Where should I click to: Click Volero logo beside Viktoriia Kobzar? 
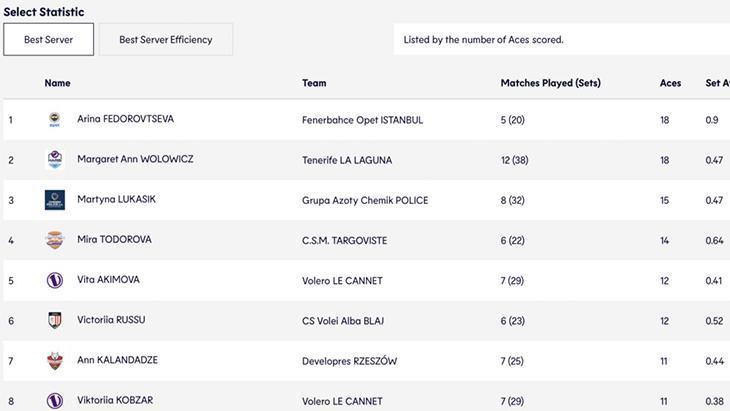point(55,401)
